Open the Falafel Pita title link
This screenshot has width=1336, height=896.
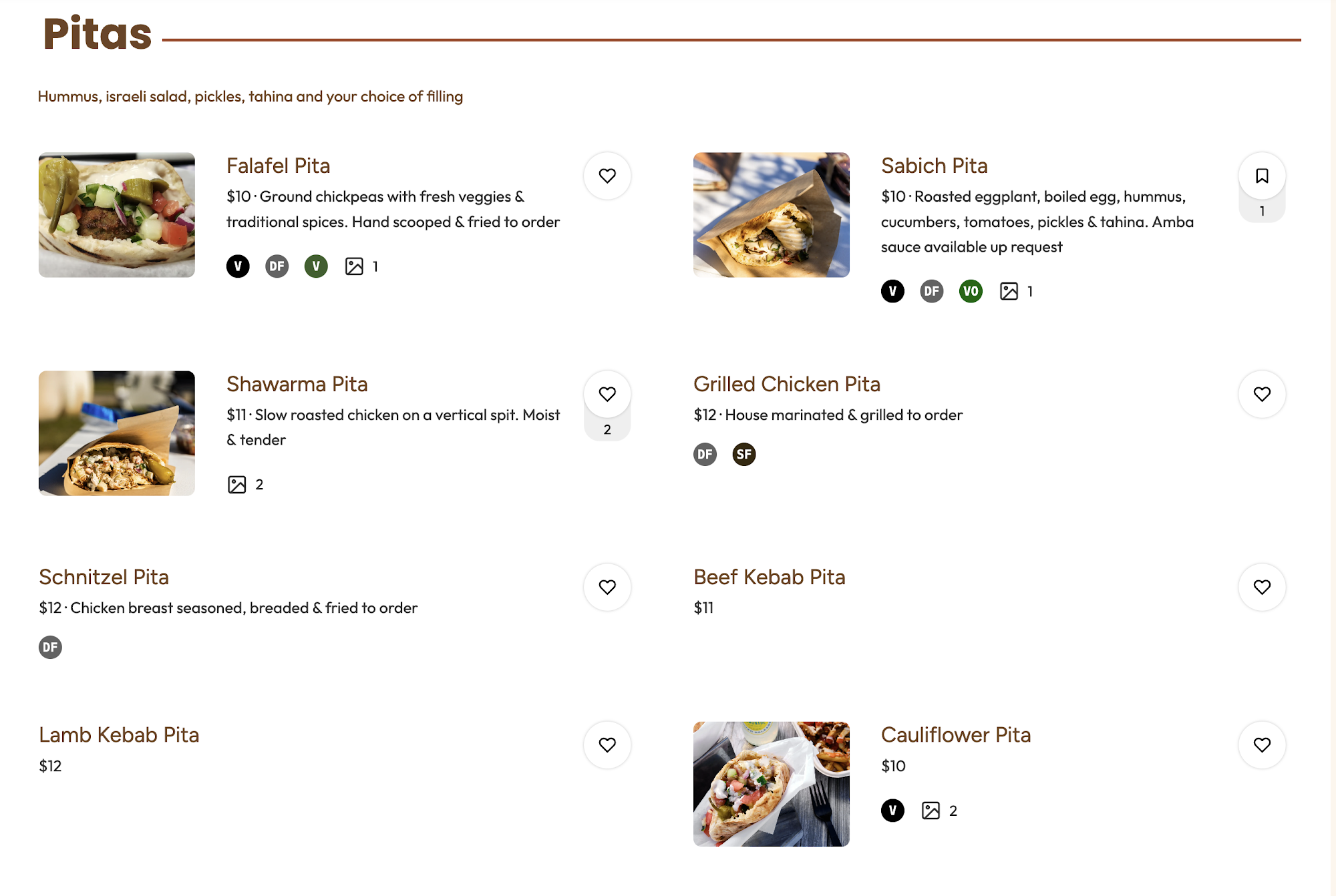click(278, 166)
